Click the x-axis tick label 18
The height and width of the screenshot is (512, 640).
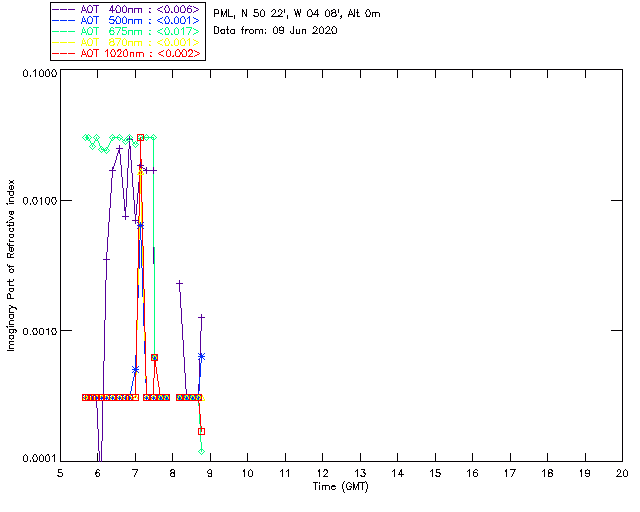click(547, 473)
